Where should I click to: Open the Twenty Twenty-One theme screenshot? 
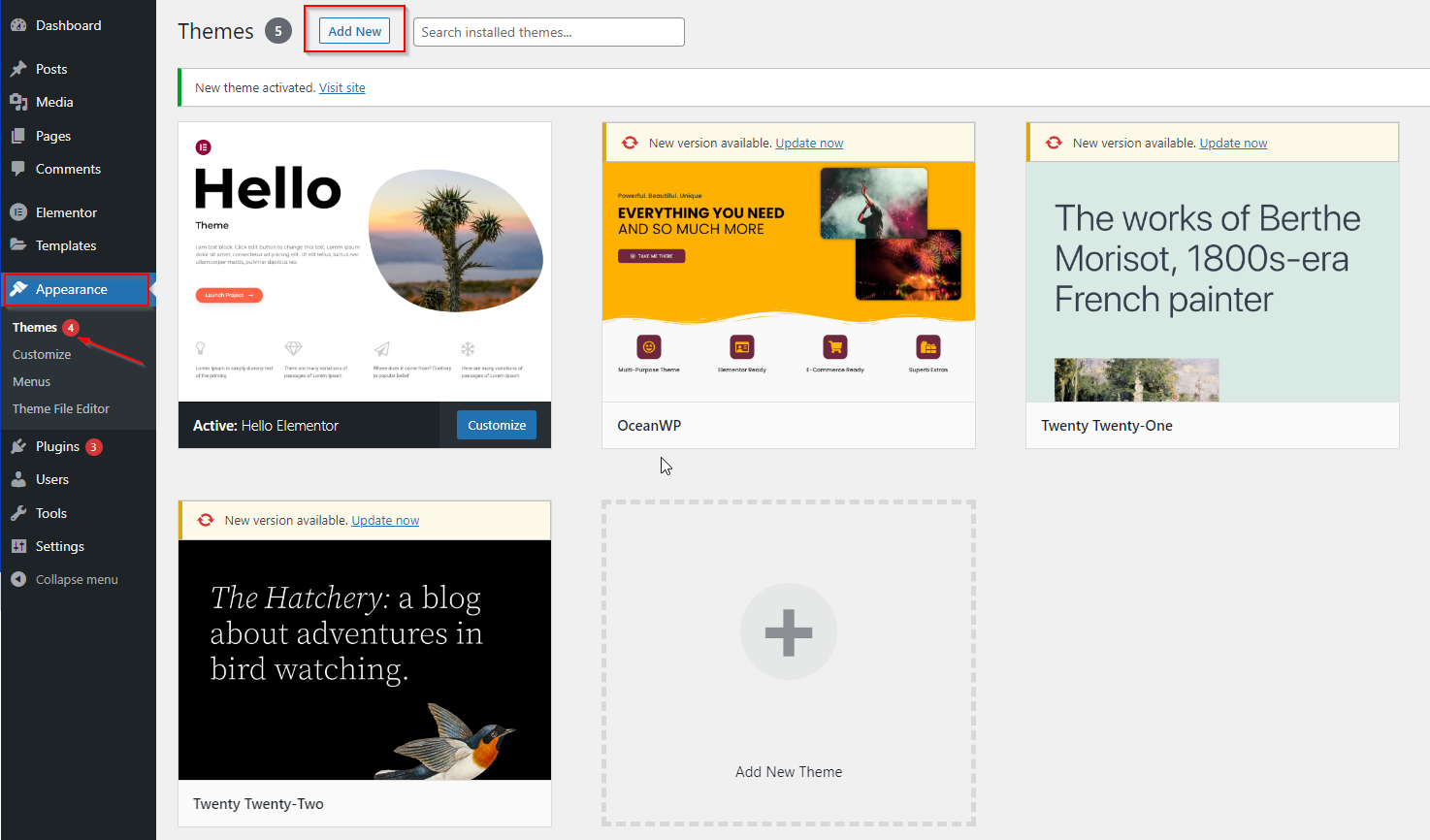tap(1213, 281)
